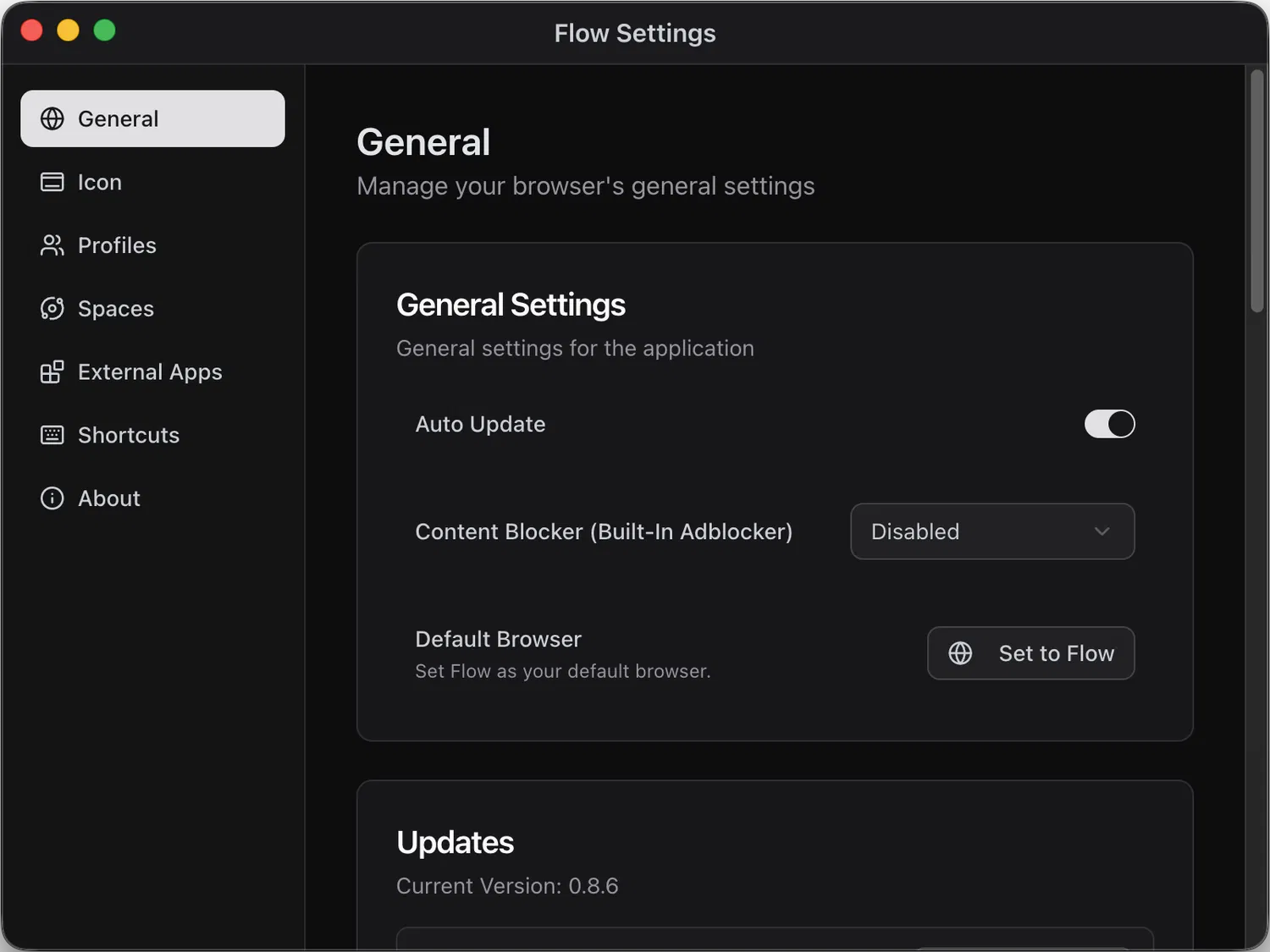Select the Spaces sidebar item
The image size is (1270, 952).
tap(116, 309)
